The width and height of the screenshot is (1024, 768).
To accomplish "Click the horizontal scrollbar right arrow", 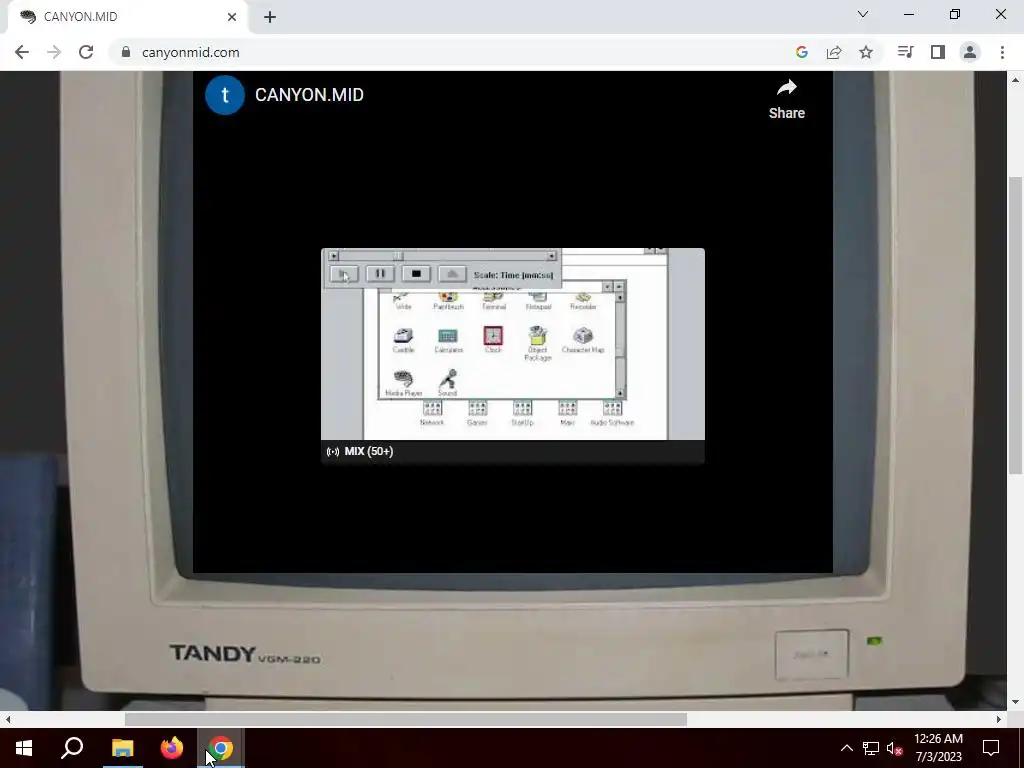I will tap(999, 719).
